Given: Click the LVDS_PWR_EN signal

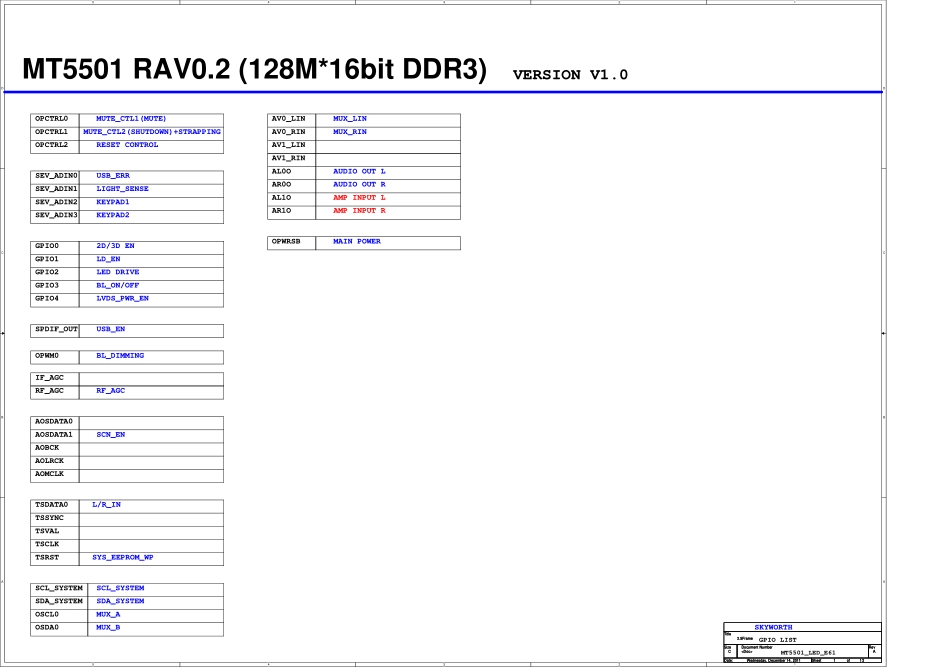Looking at the screenshot, I should tap(122, 298).
